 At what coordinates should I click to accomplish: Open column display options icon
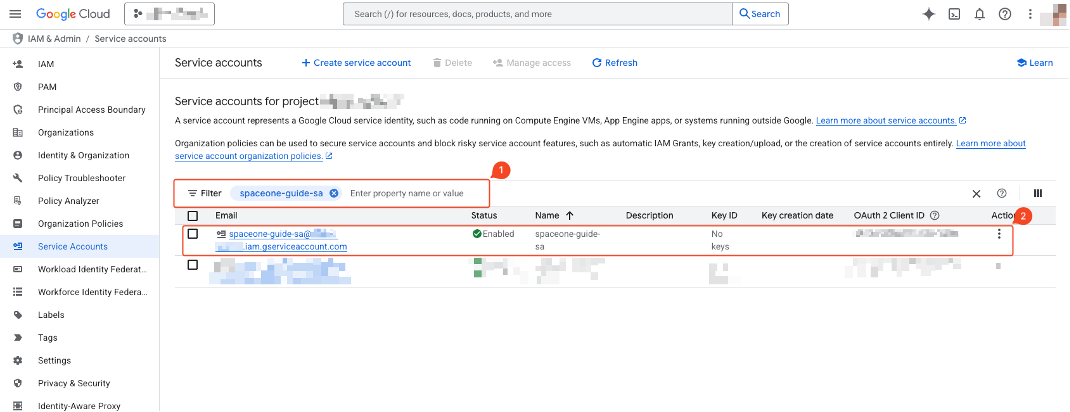(1038, 194)
